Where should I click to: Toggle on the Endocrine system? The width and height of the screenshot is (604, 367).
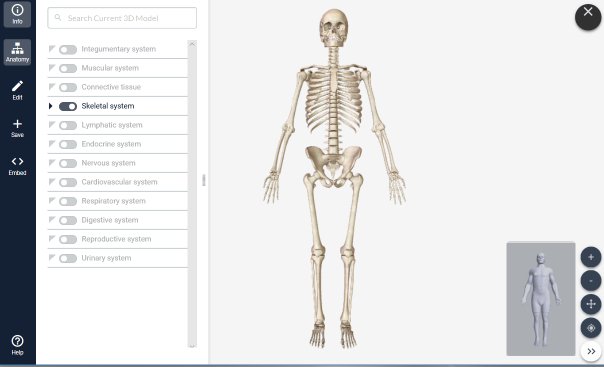pos(68,144)
